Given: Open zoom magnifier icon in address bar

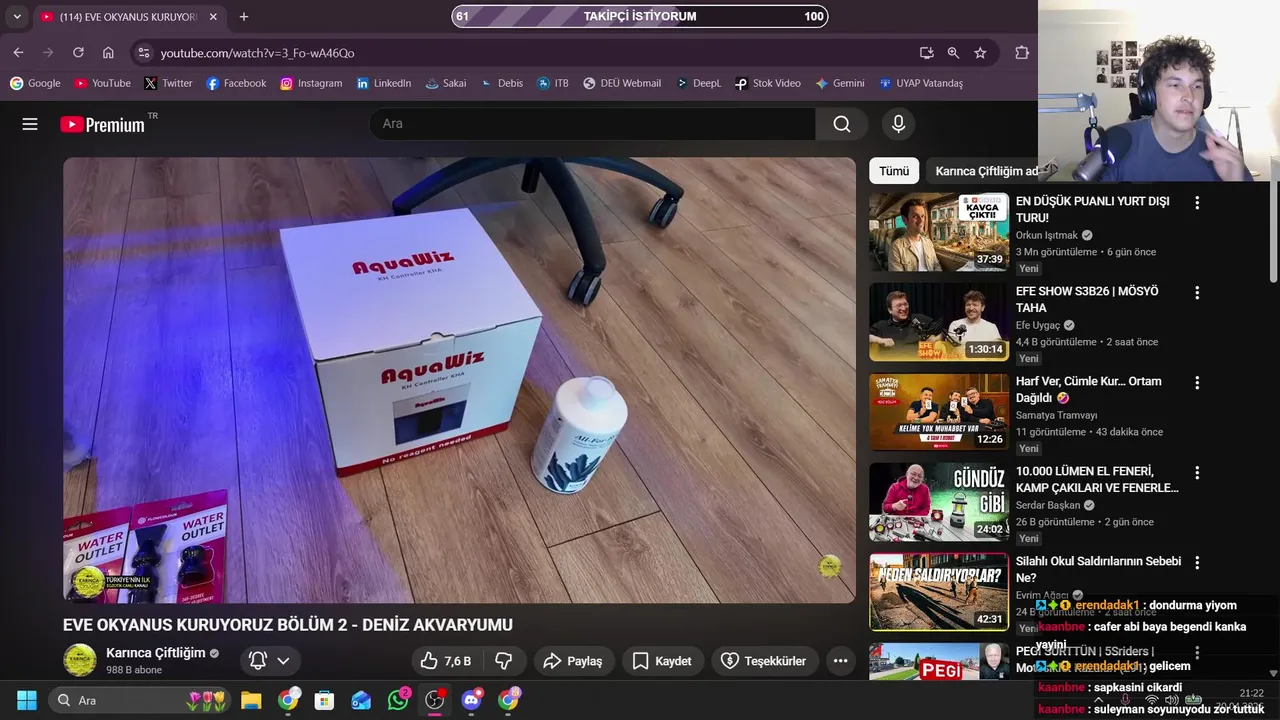Looking at the screenshot, I should [x=953, y=53].
